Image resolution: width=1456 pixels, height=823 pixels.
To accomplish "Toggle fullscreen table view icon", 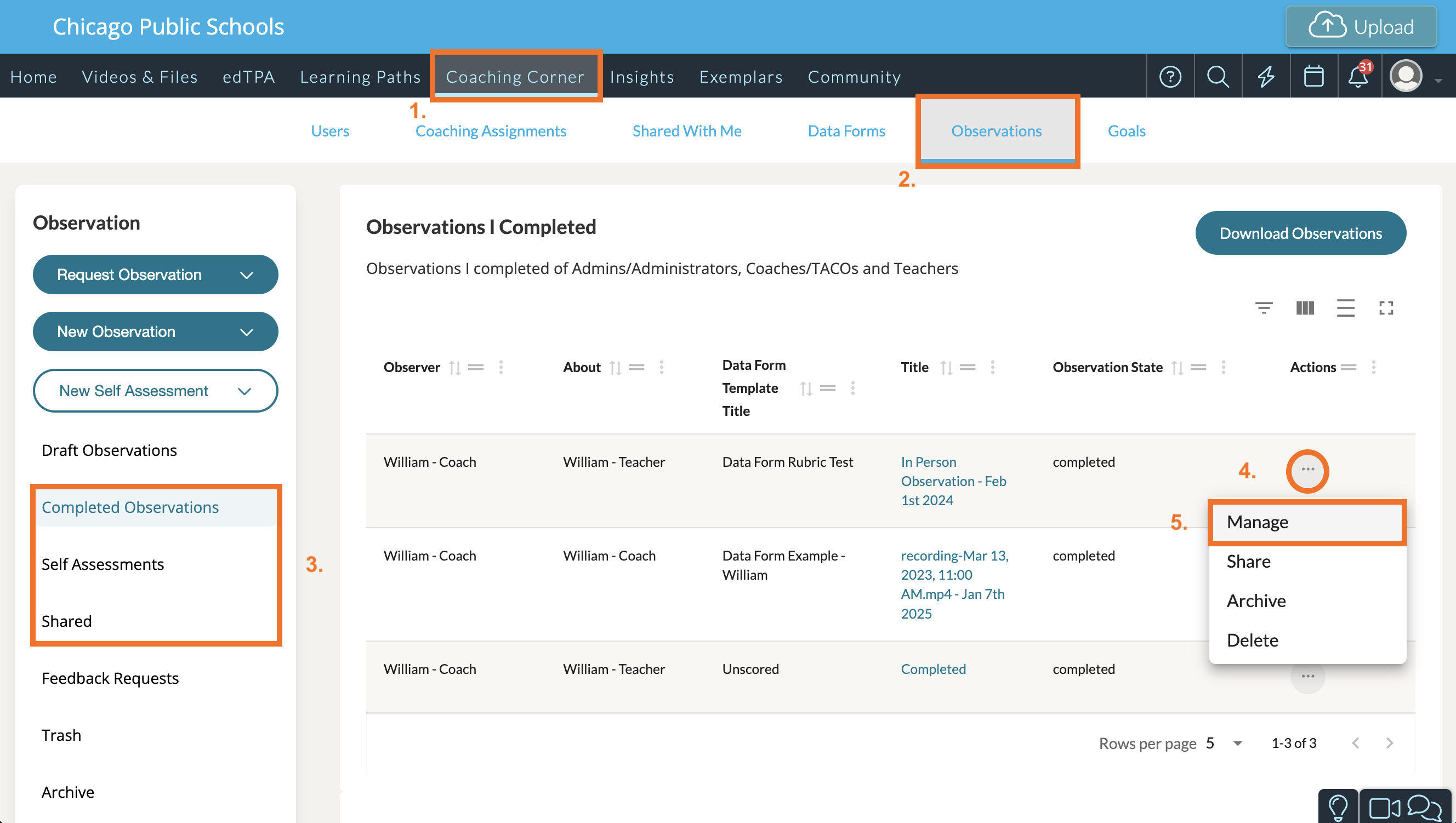I will coord(1386,308).
